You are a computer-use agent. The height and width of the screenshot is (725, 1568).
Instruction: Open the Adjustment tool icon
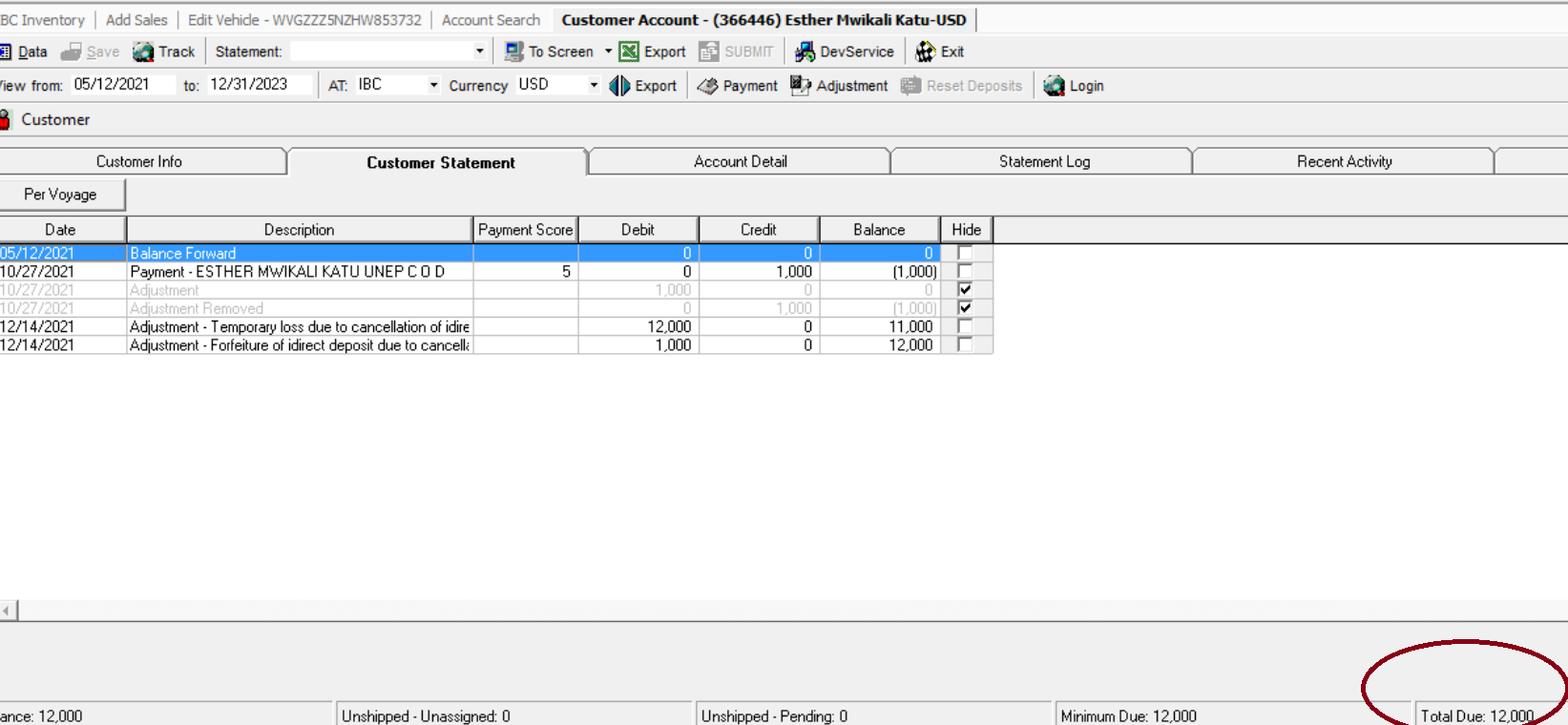coord(801,86)
